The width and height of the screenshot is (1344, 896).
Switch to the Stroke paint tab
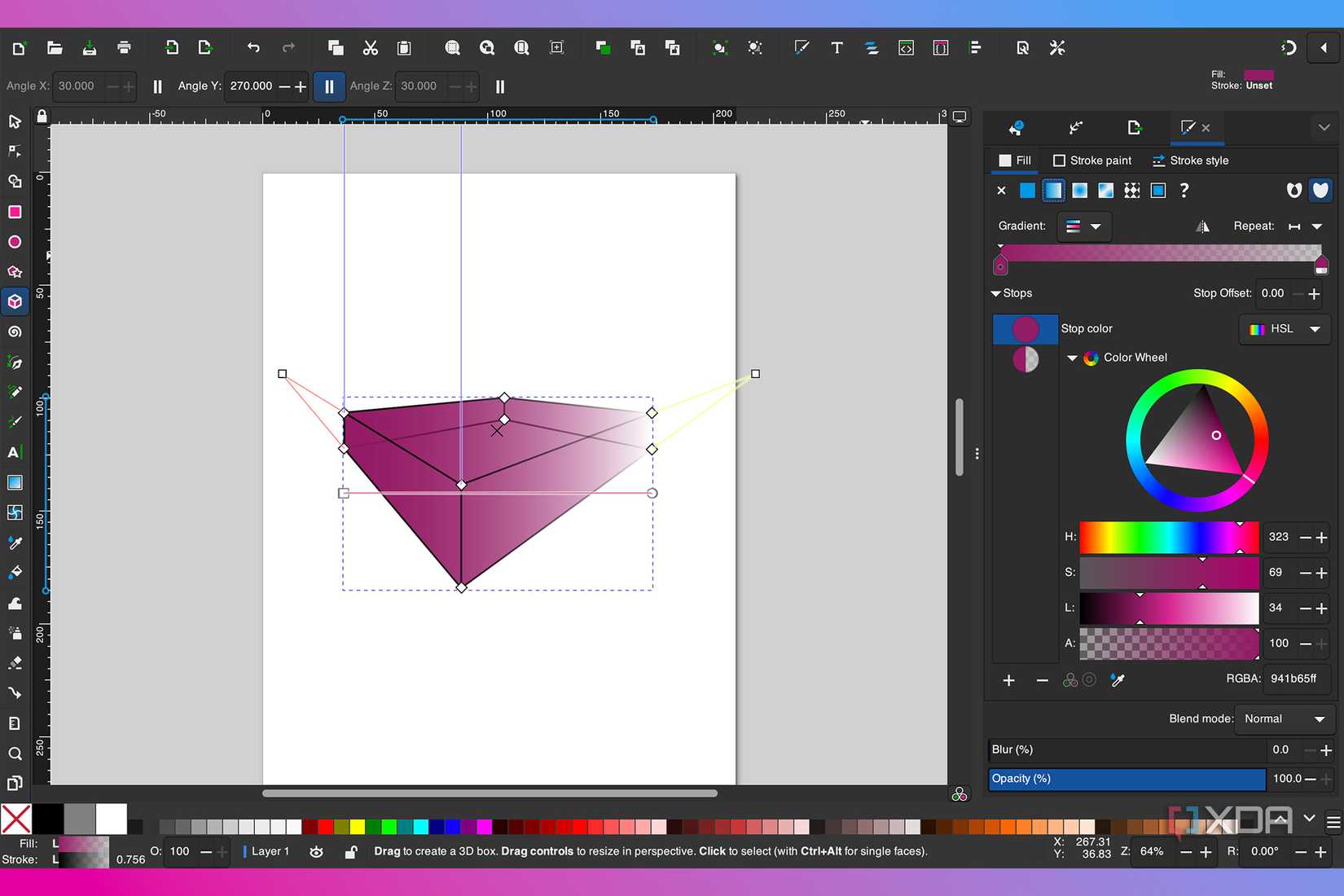1092,160
